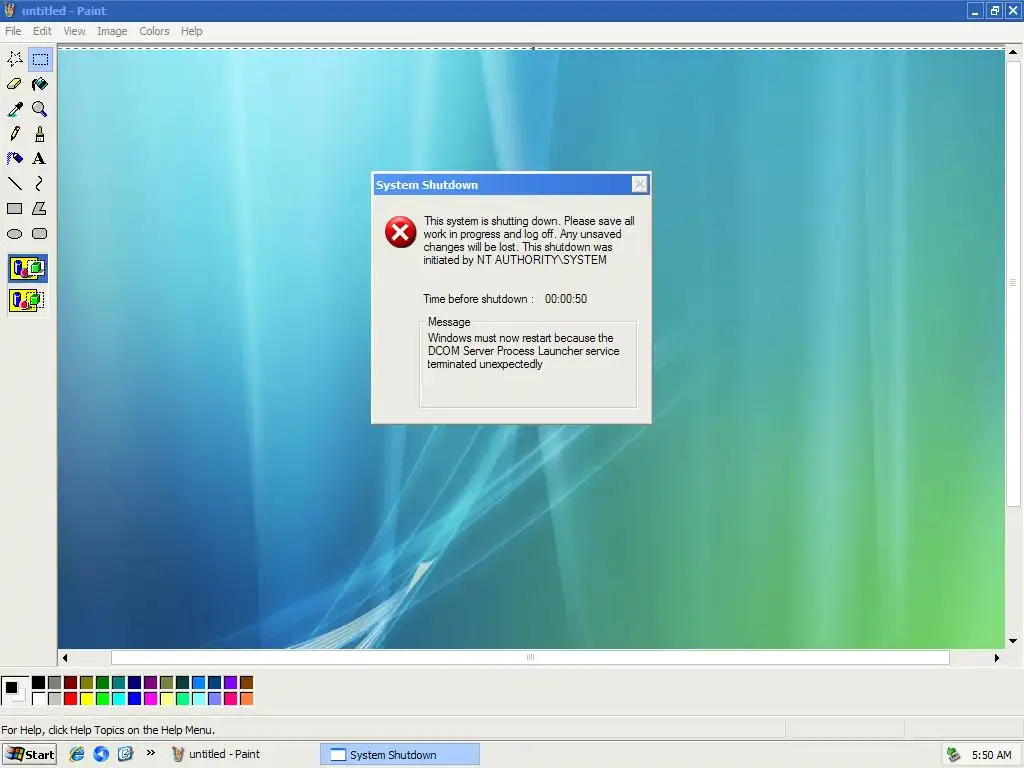Activate the Fill With Color bucket
Image resolution: width=1024 pixels, height=768 pixels.
click(40, 84)
